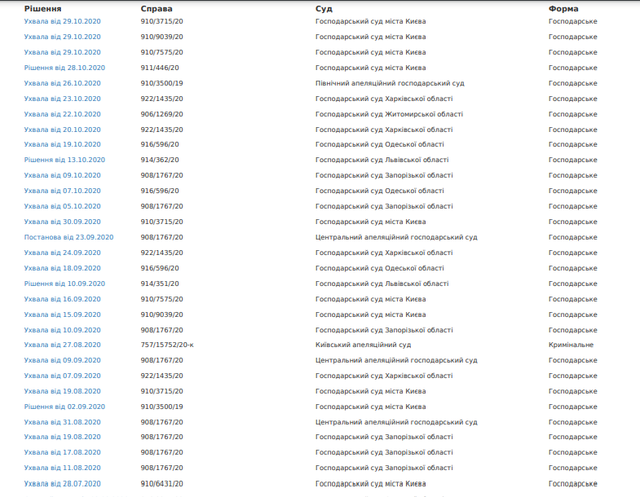
Task: Select Ухвала від 20.10.2020 link
Action: [x=62, y=129]
